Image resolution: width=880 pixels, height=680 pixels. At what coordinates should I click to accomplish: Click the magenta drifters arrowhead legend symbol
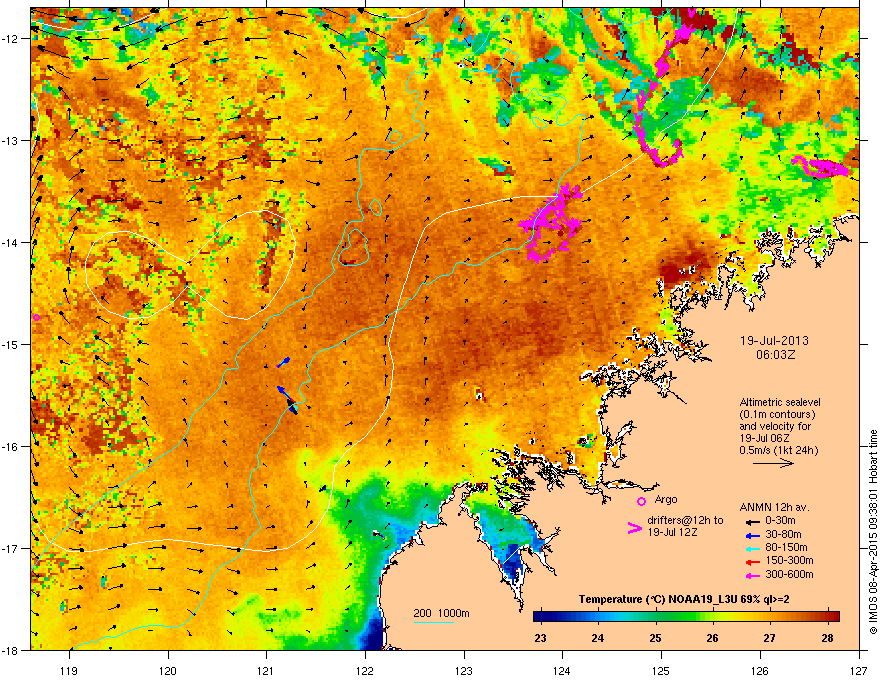pos(634,528)
